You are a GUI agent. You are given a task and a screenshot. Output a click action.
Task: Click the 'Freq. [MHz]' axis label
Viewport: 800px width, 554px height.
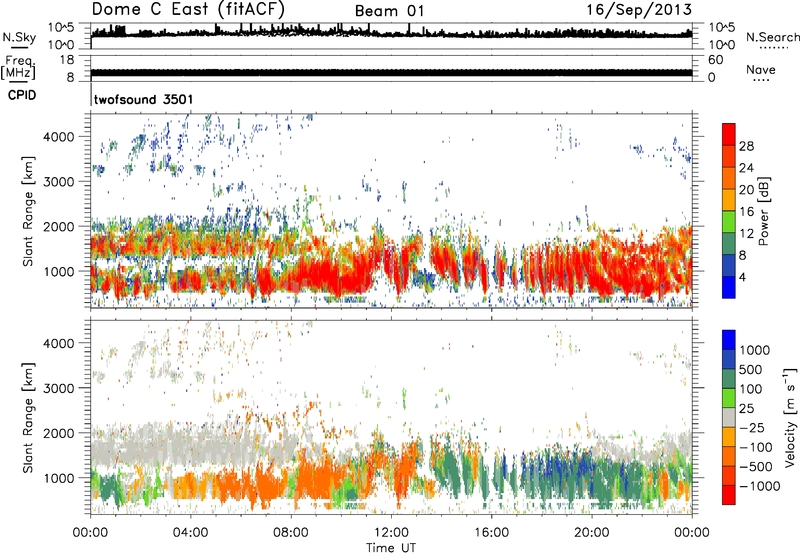pyautogui.click(x=18, y=68)
